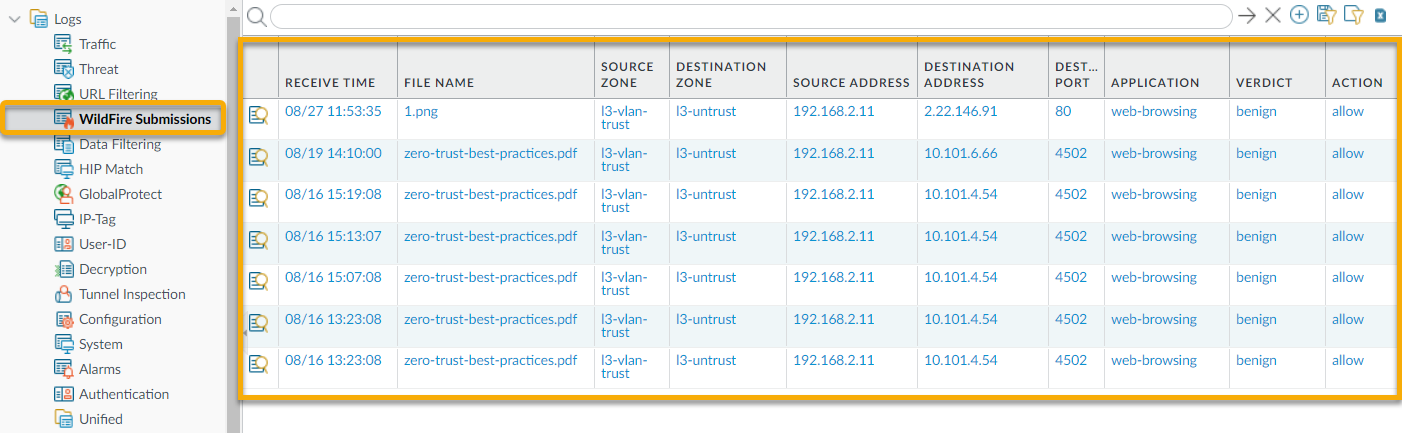The width and height of the screenshot is (1402, 433).
Task: Collapse the Logs tree node
Action: pos(15,19)
